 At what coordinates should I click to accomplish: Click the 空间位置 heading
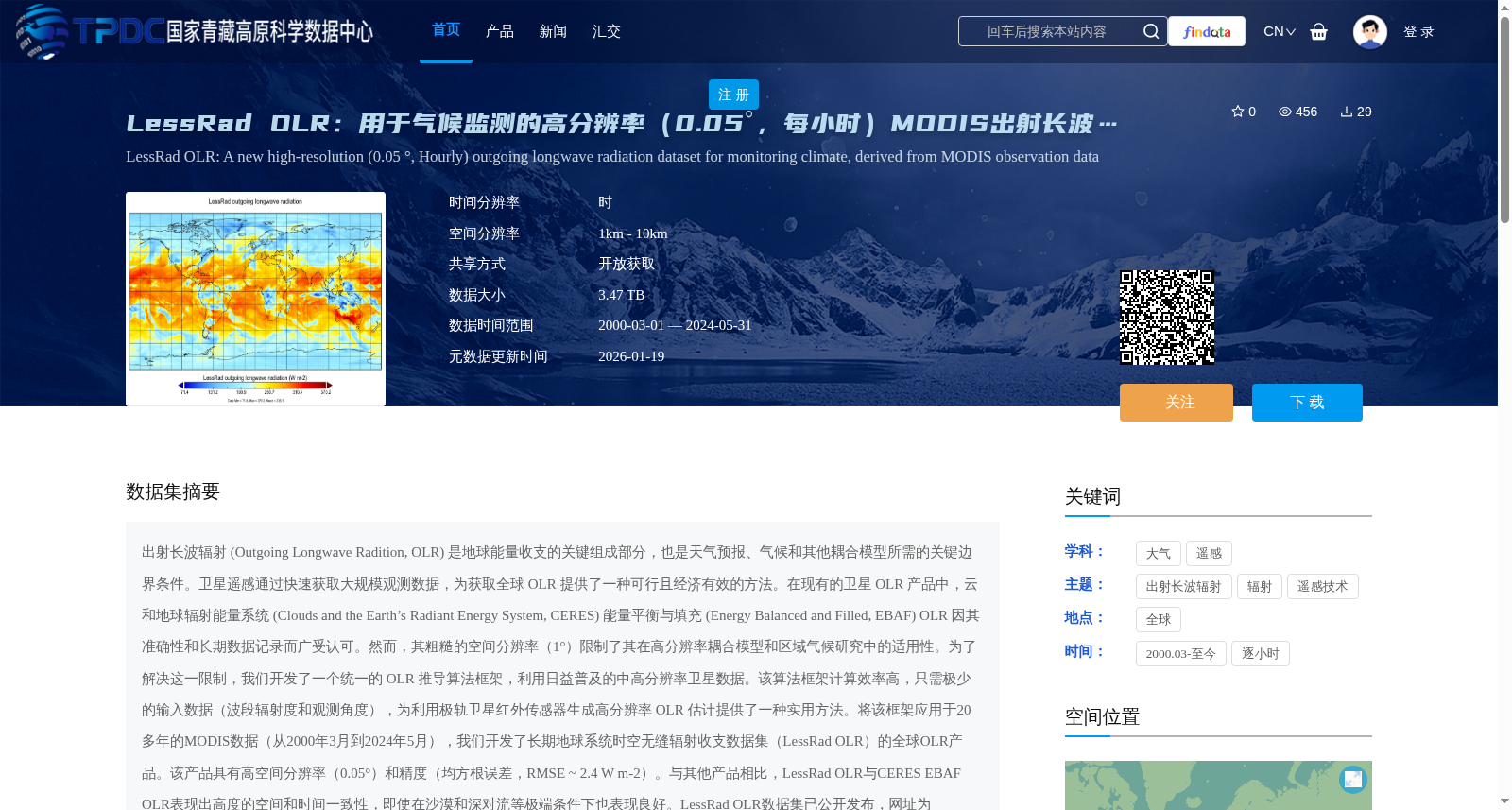[x=1103, y=716]
